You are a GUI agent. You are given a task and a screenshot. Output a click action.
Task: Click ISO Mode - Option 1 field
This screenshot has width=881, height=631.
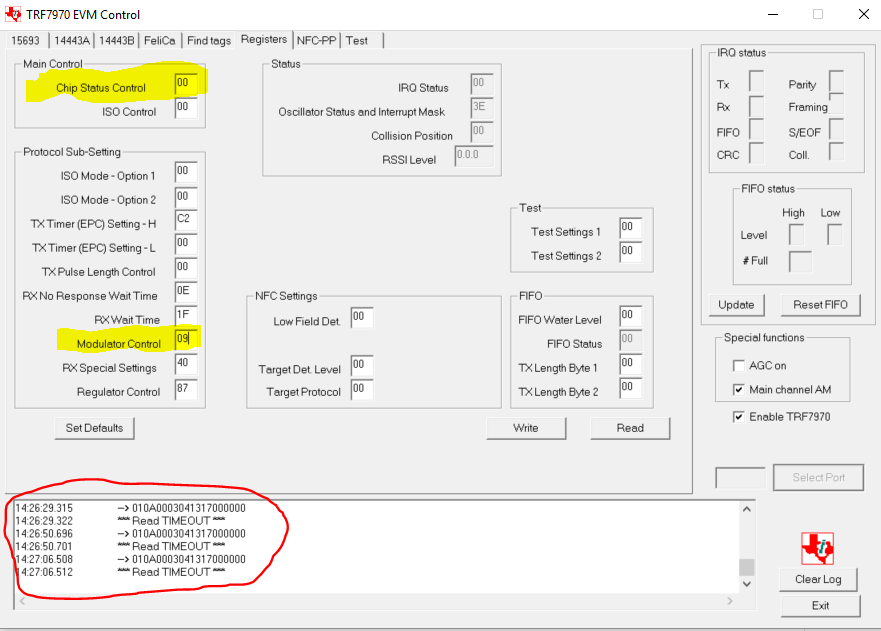pyautogui.click(x=185, y=171)
